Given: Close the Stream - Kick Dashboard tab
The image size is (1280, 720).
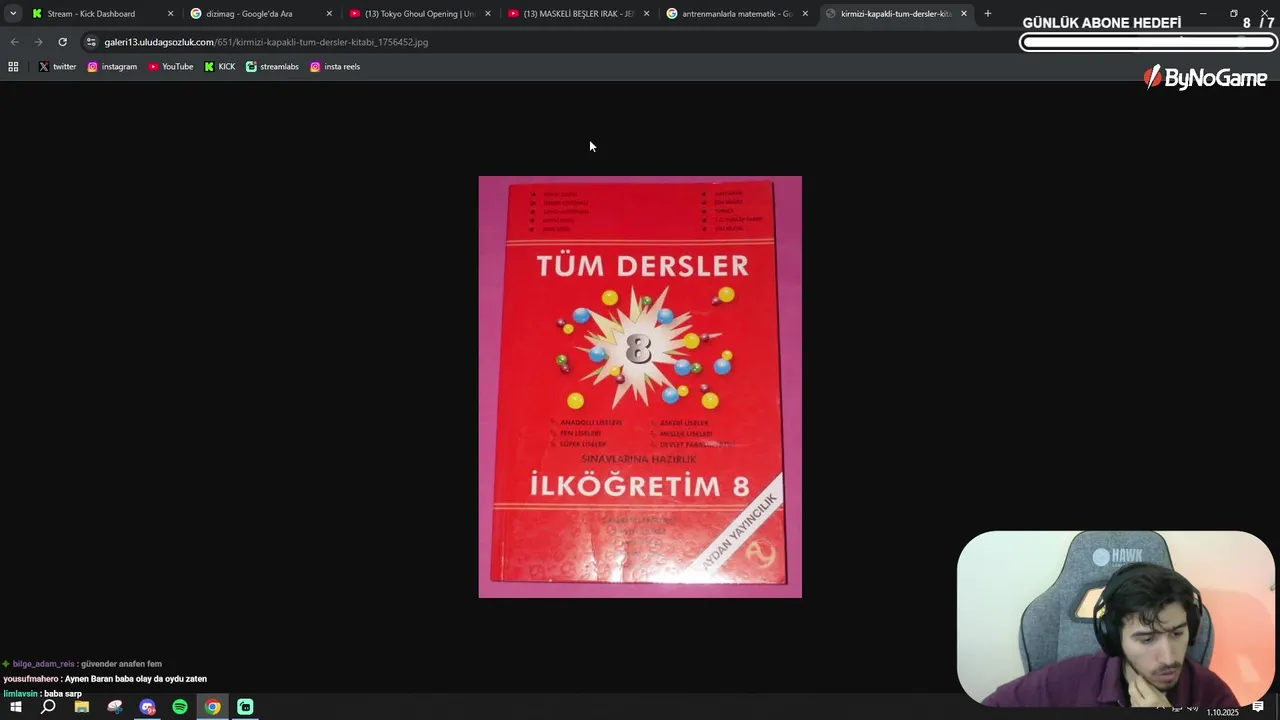Looking at the screenshot, I should click(170, 14).
